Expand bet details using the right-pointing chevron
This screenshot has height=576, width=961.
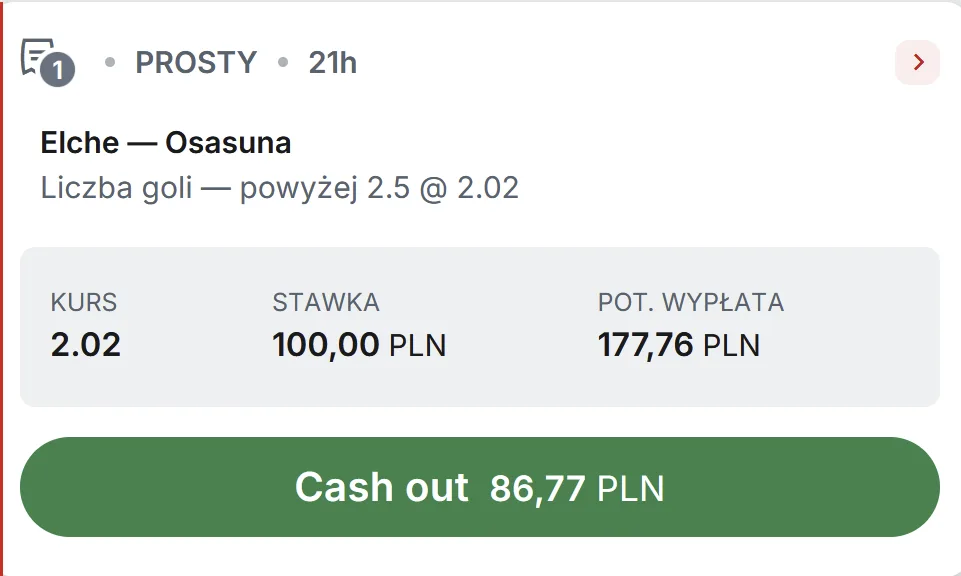(916, 62)
